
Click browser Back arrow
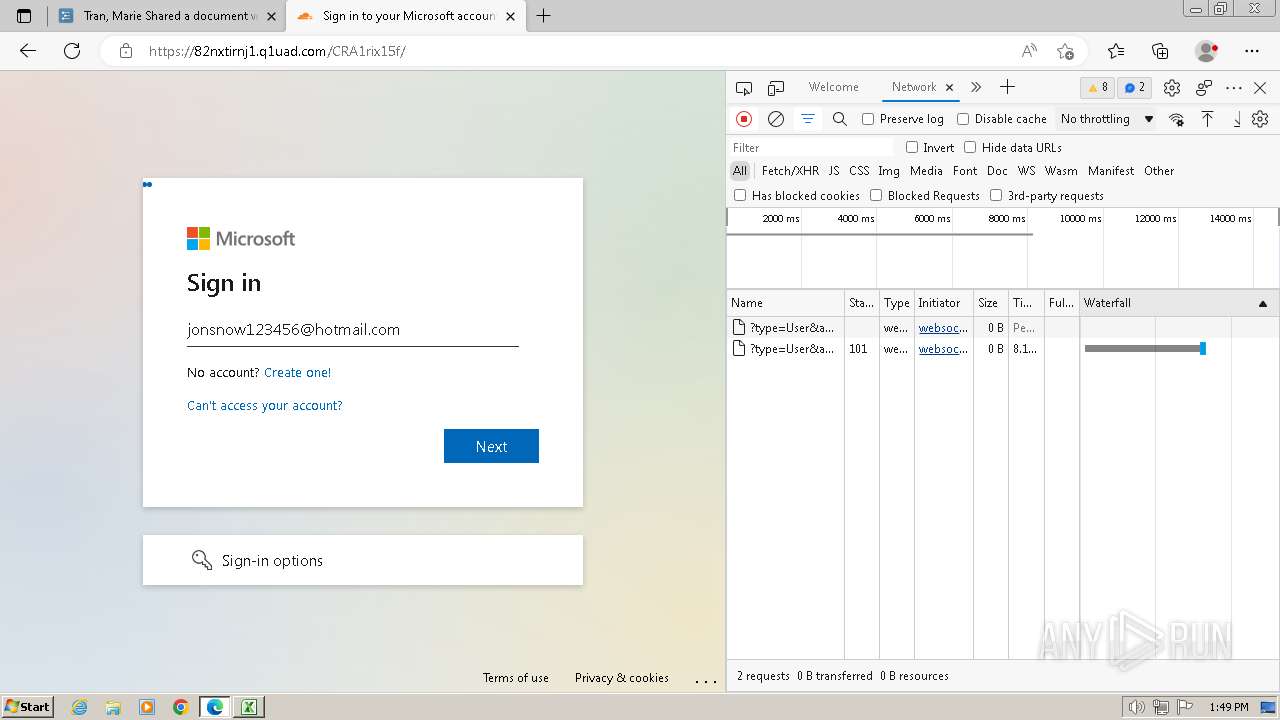[x=28, y=51]
